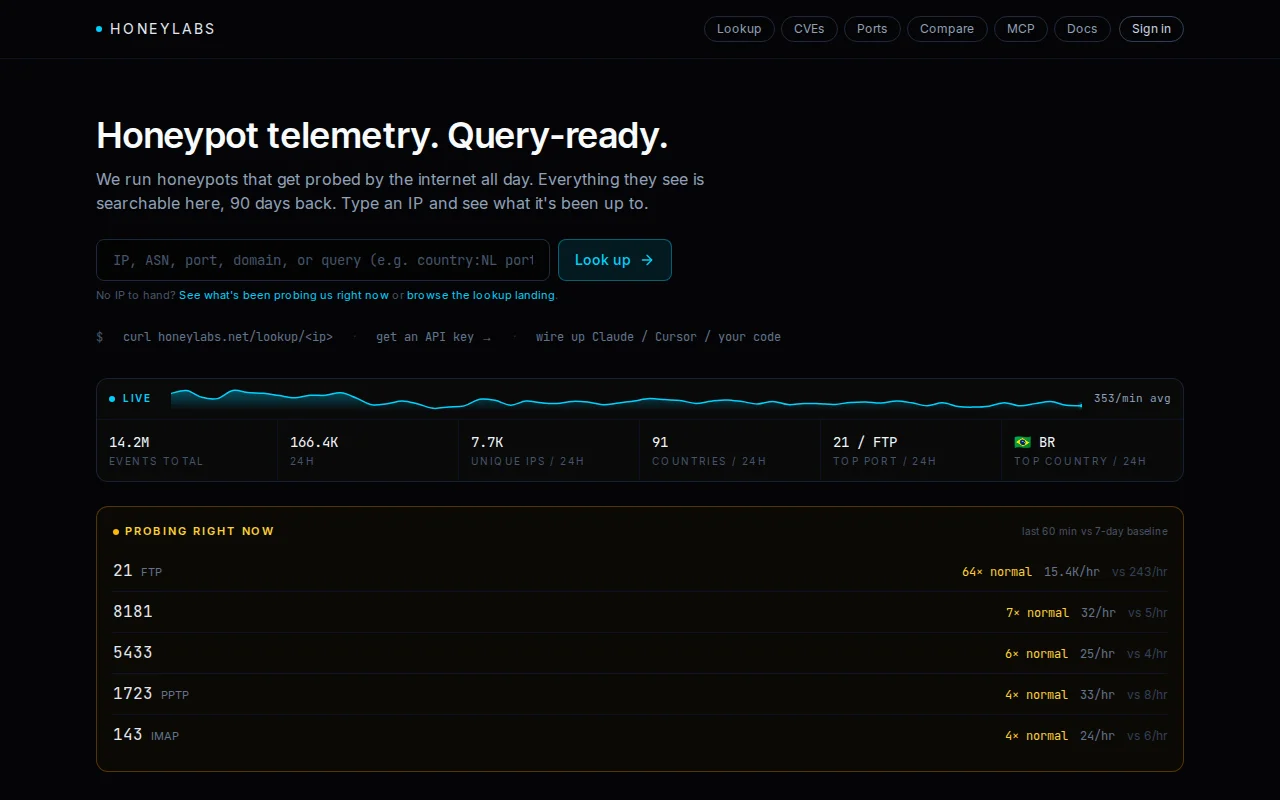
Task: Click 'wire up Claude / Cursor / your code'
Action: tap(658, 337)
